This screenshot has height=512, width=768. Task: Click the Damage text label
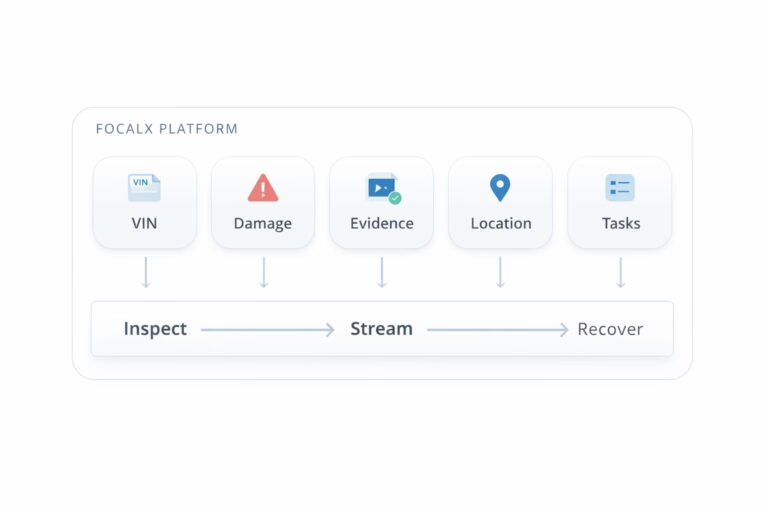click(x=263, y=224)
